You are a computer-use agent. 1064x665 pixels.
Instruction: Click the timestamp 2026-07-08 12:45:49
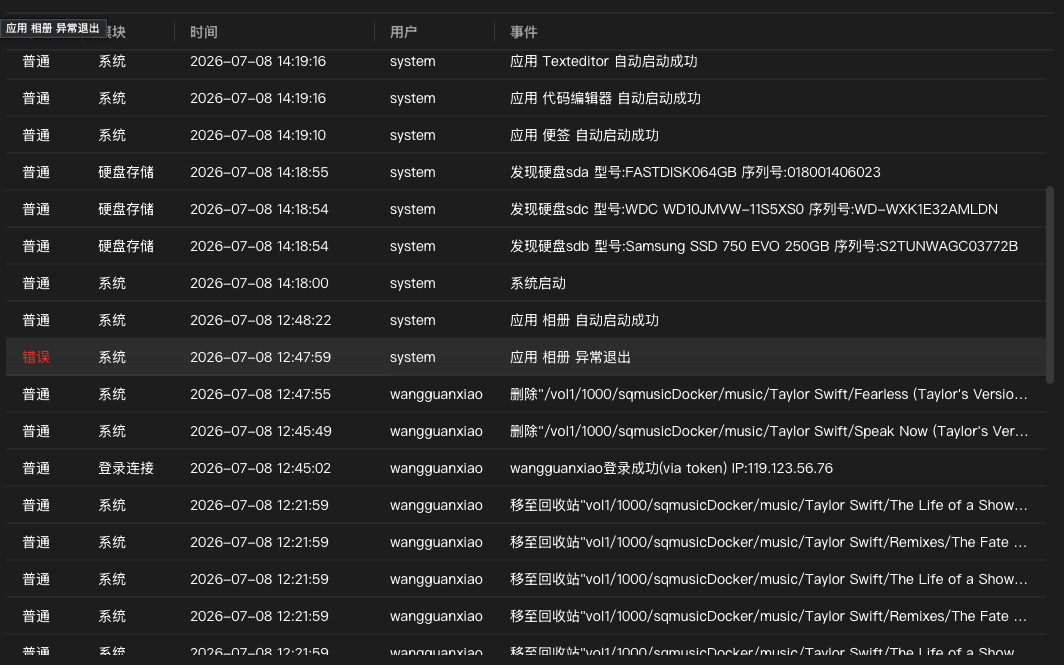(x=261, y=431)
